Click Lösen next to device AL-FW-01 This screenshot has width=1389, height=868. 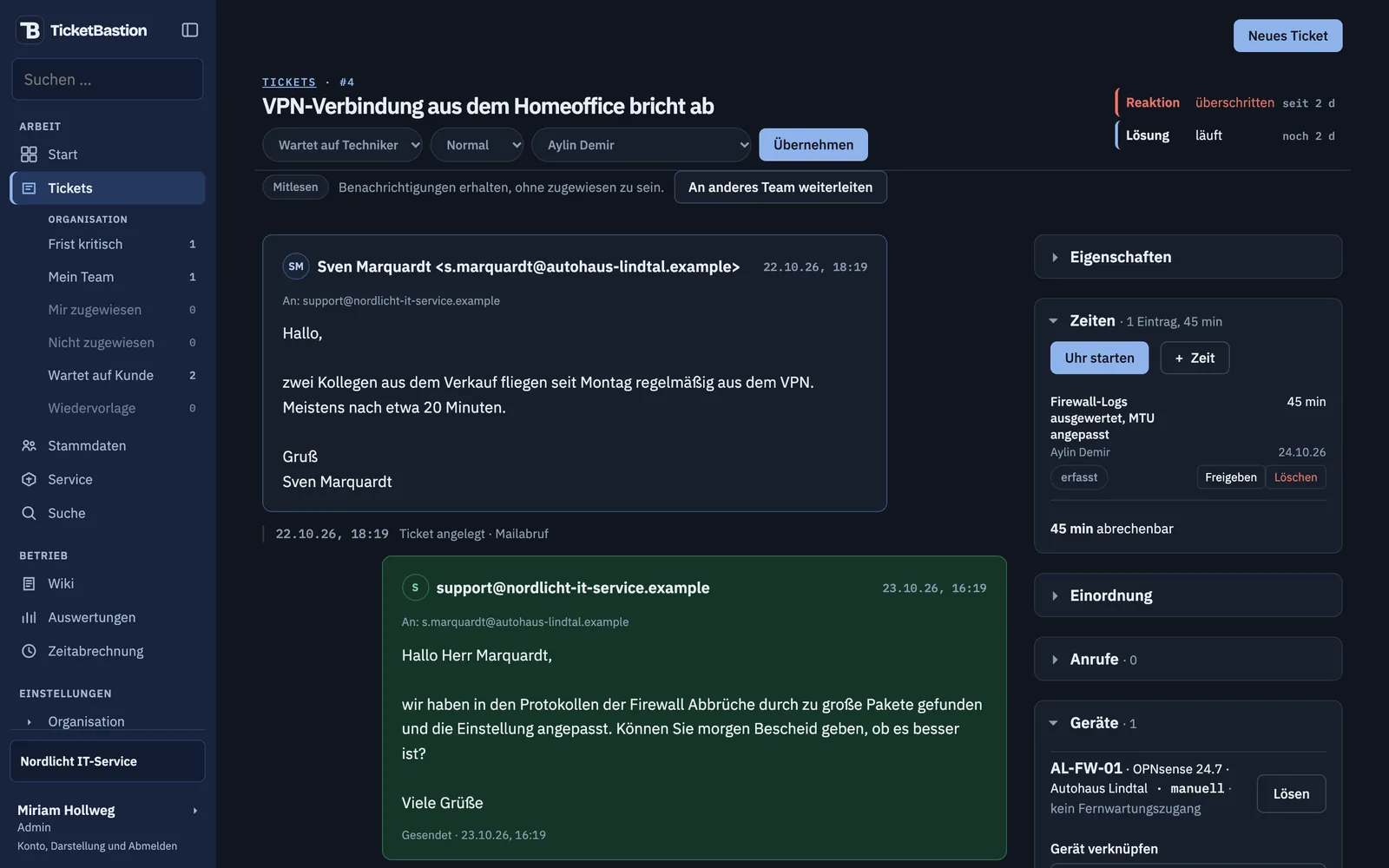coord(1291,794)
